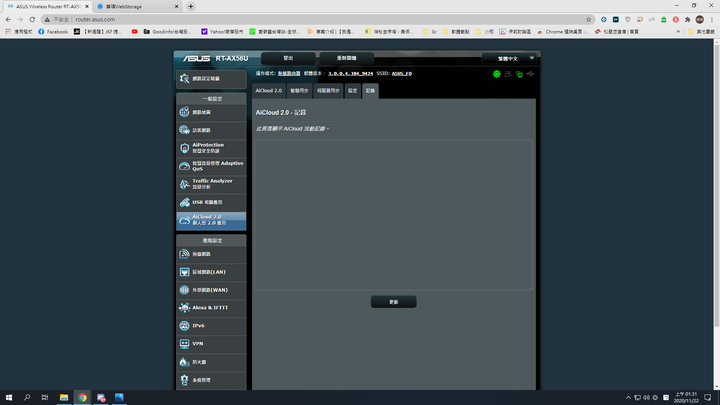Open WAN settings sidebar item
The image size is (720, 405).
coord(211,290)
